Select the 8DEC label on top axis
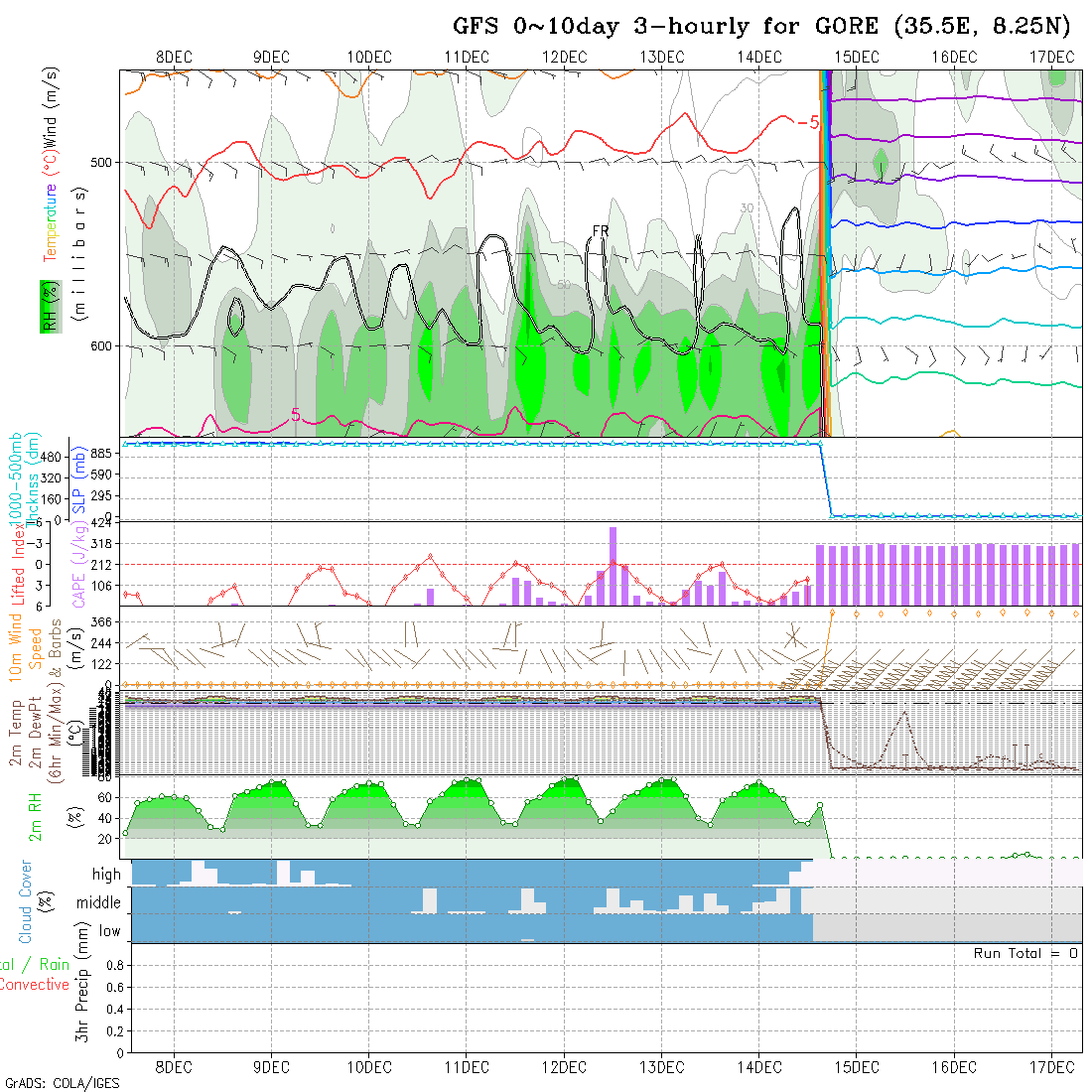Image resolution: width=1092 pixels, height=1092 pixels. [x=174, y=57]
